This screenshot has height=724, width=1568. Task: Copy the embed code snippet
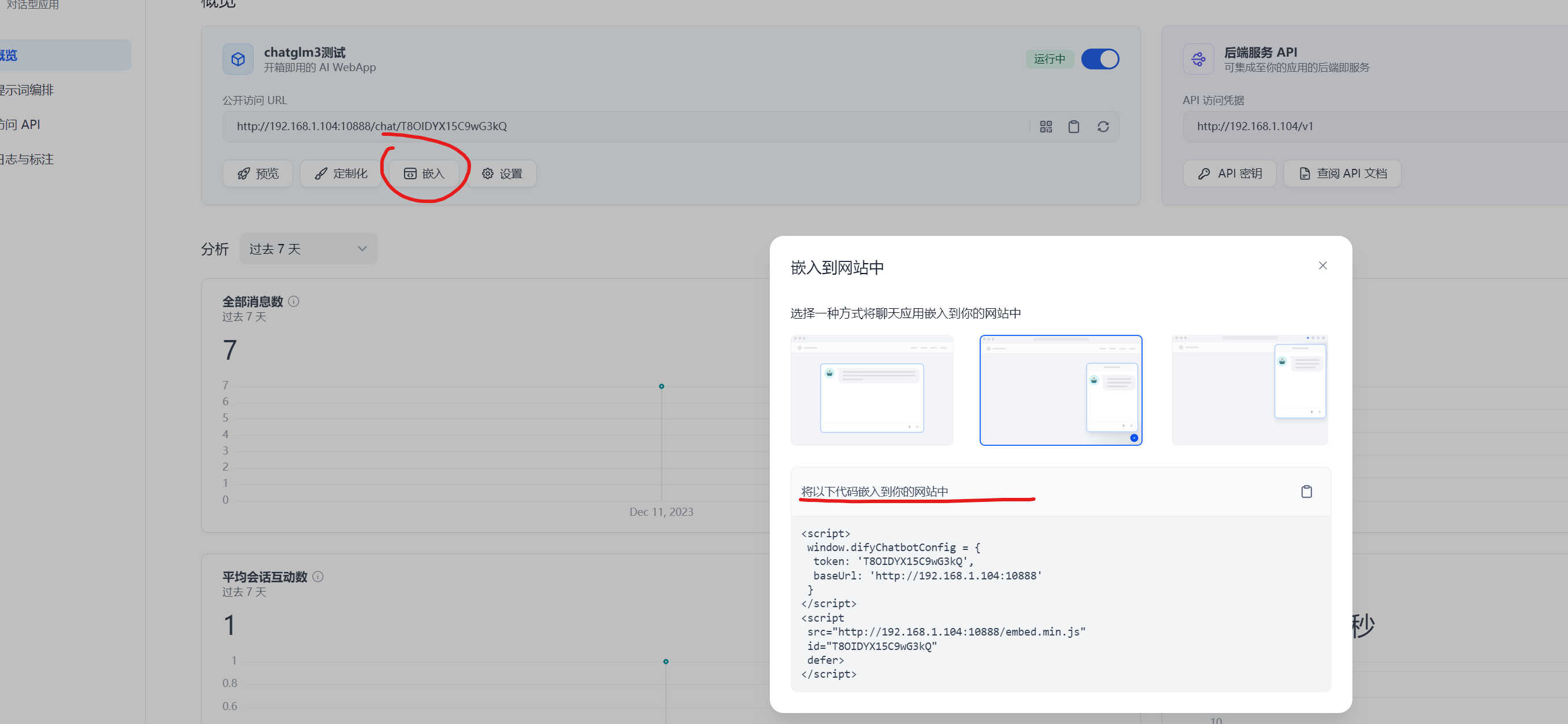pos(1306,492)
